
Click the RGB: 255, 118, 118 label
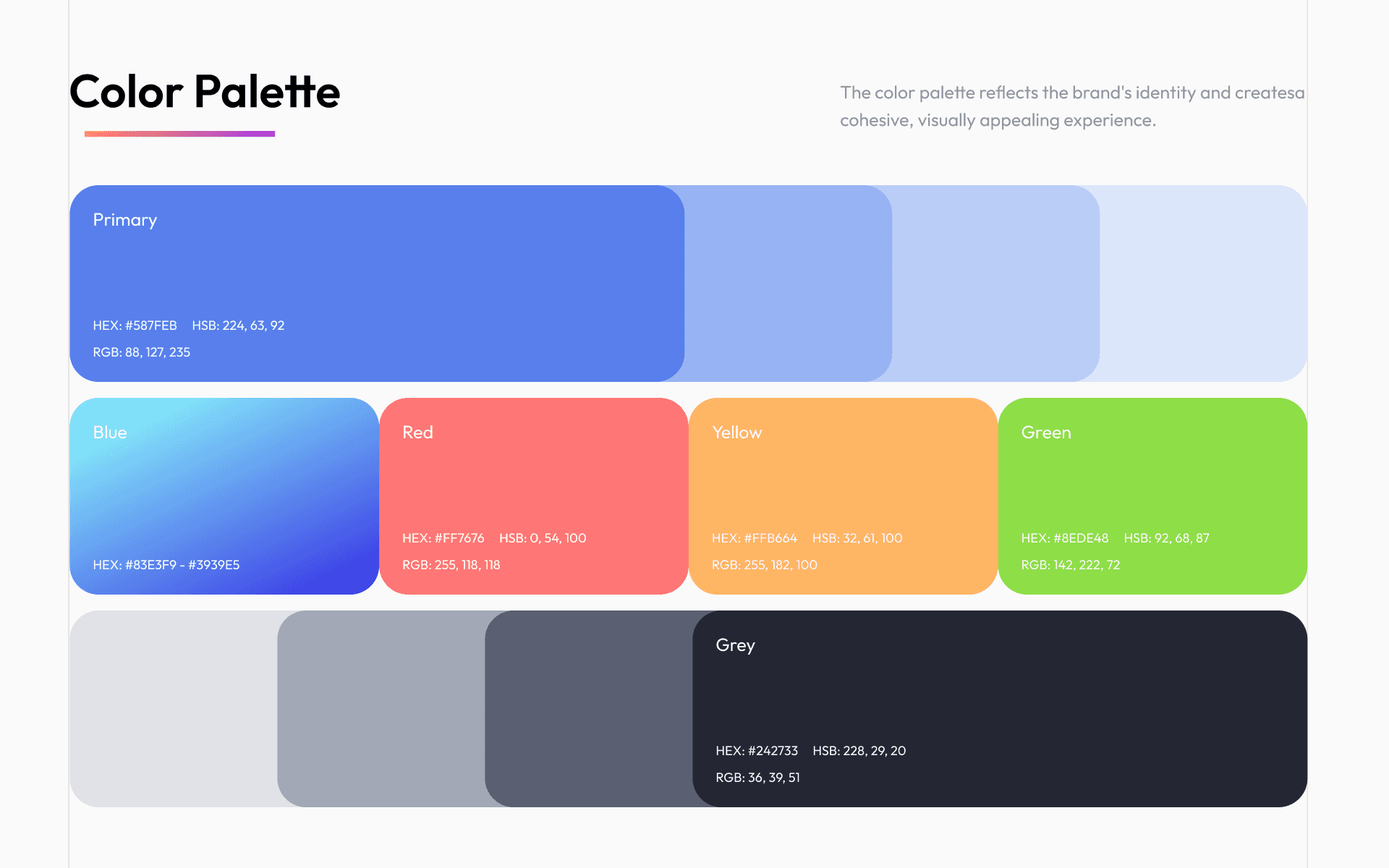point(451,565)
